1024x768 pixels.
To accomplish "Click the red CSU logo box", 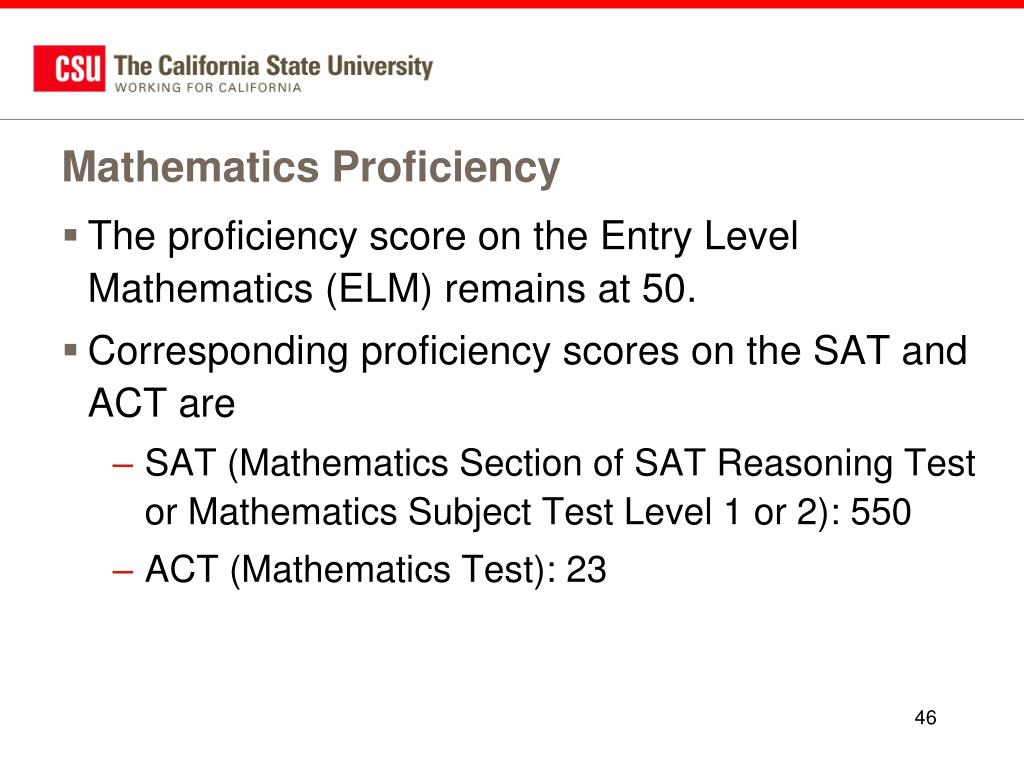I will coord(69,69).
